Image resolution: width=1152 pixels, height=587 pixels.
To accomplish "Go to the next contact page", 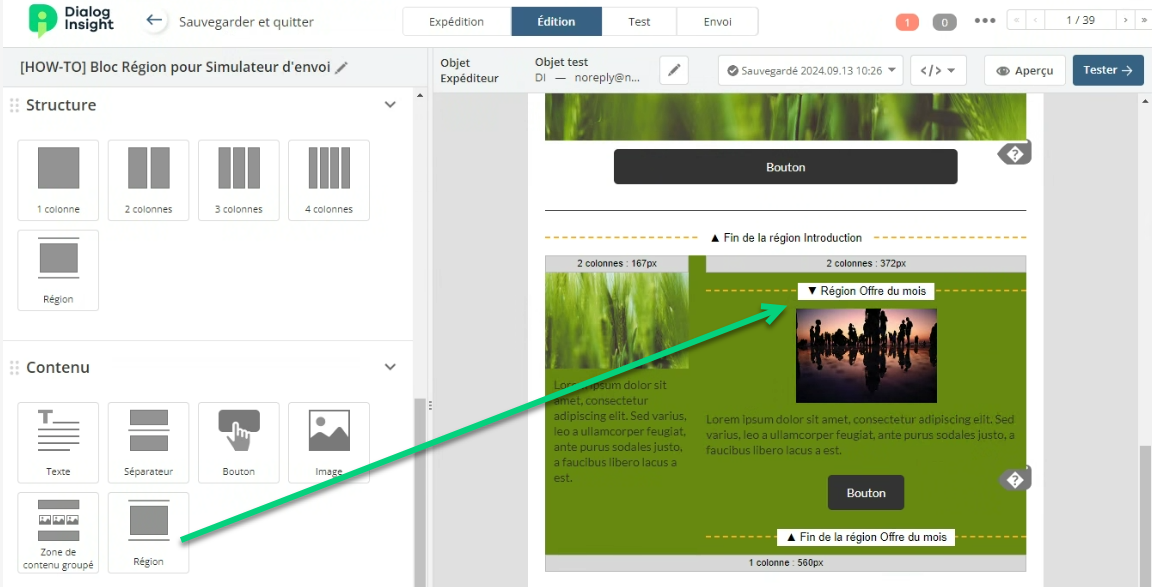I will (1125, 21).
